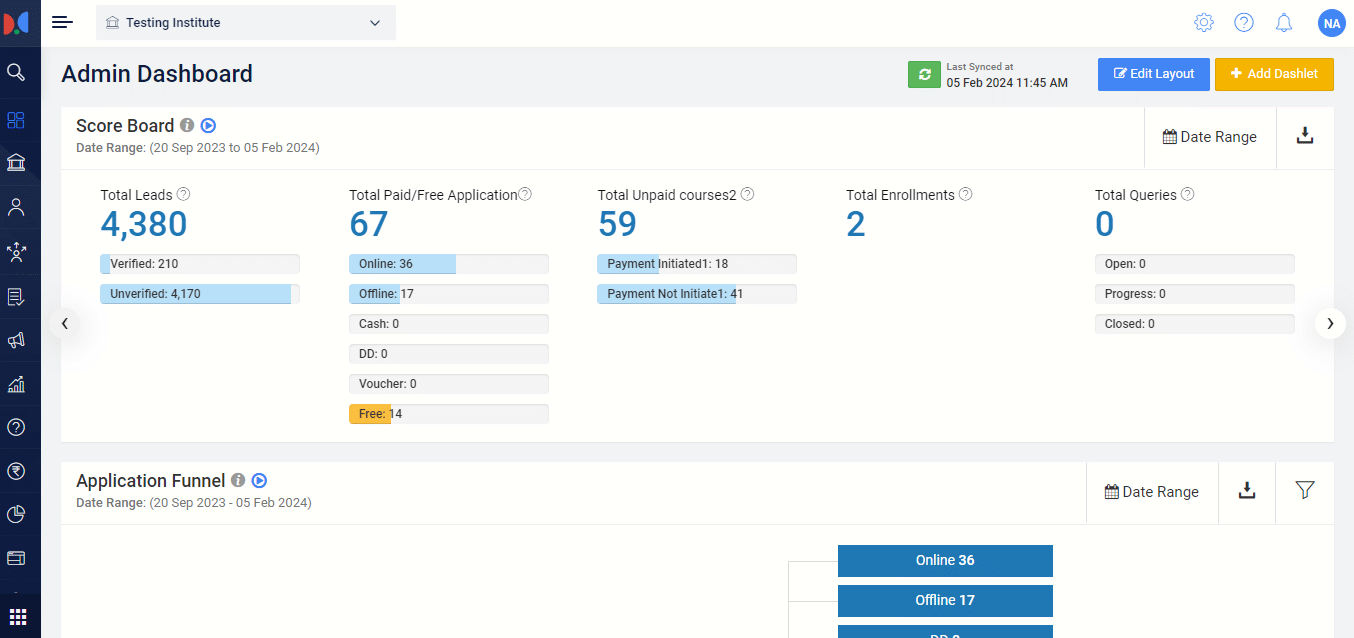Viewport: 1354px width, 638px height.
Task: Open the megaphone campaigns icon in the sidebar
Action: tap(16, 340)
